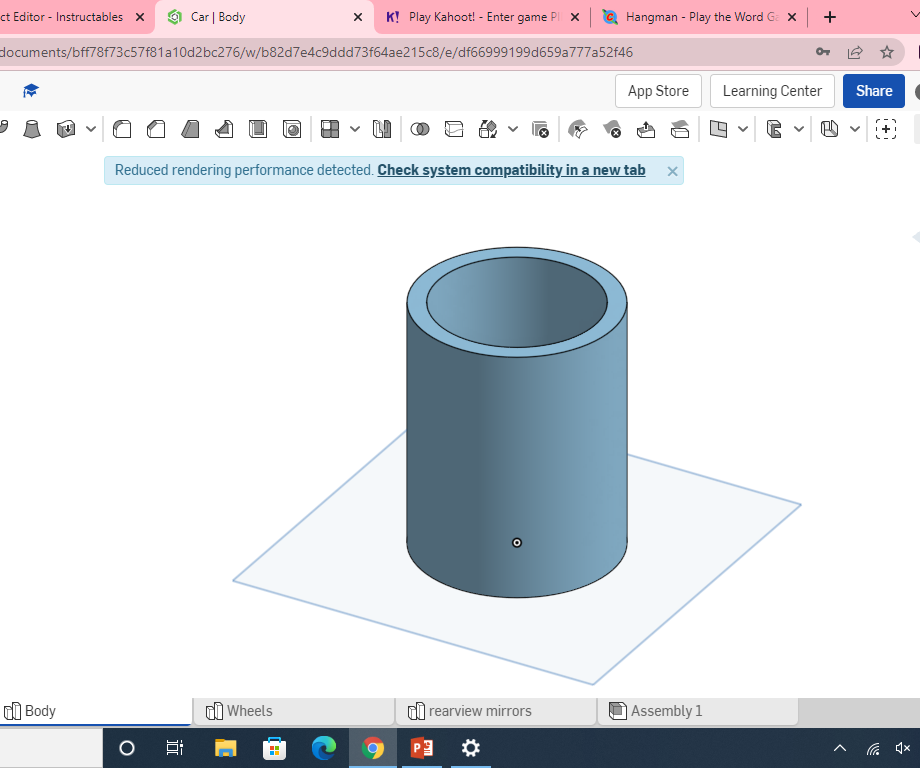Image resolution: width=920 pixels, height=768 pixels.
Task: Select the Rib tool
Action: click(224, 129)
